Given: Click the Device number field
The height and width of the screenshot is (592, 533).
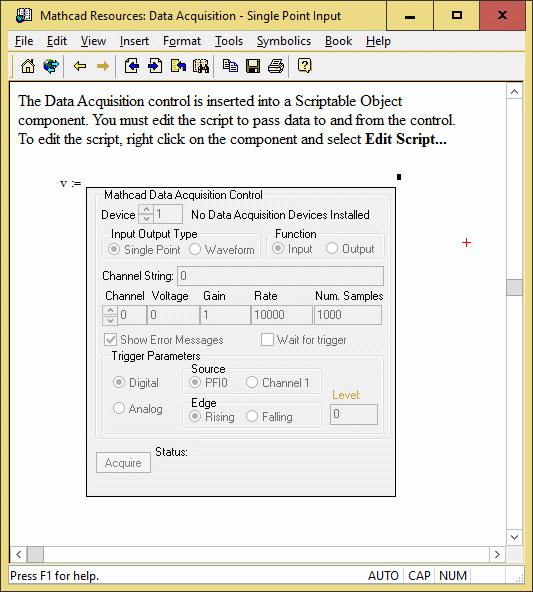Looking at the screenshot, I should [168, 214].
